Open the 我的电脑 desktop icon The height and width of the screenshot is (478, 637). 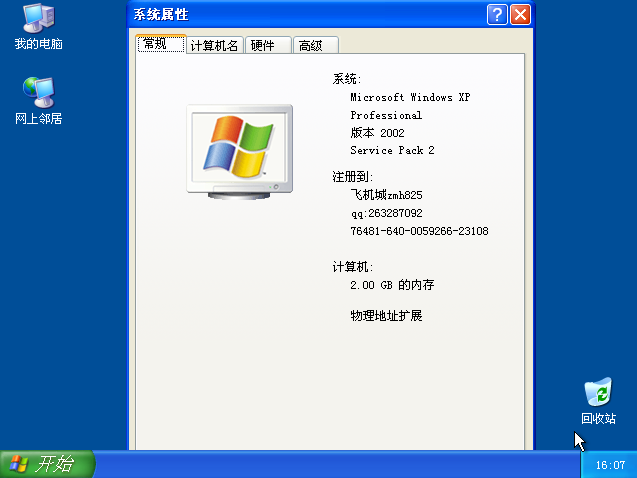tap(39, 27)
